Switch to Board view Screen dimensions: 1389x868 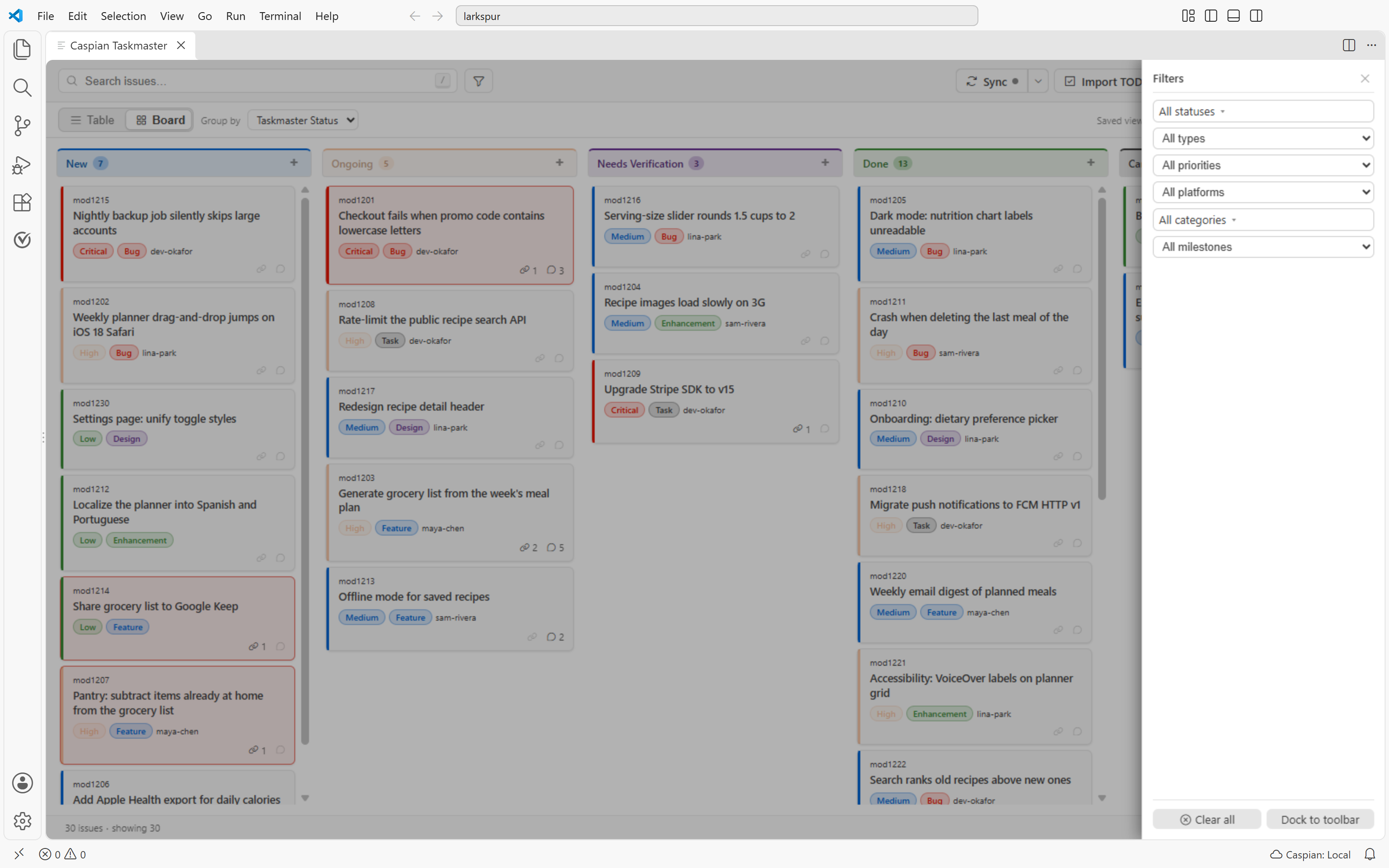[x=160, y=120]
